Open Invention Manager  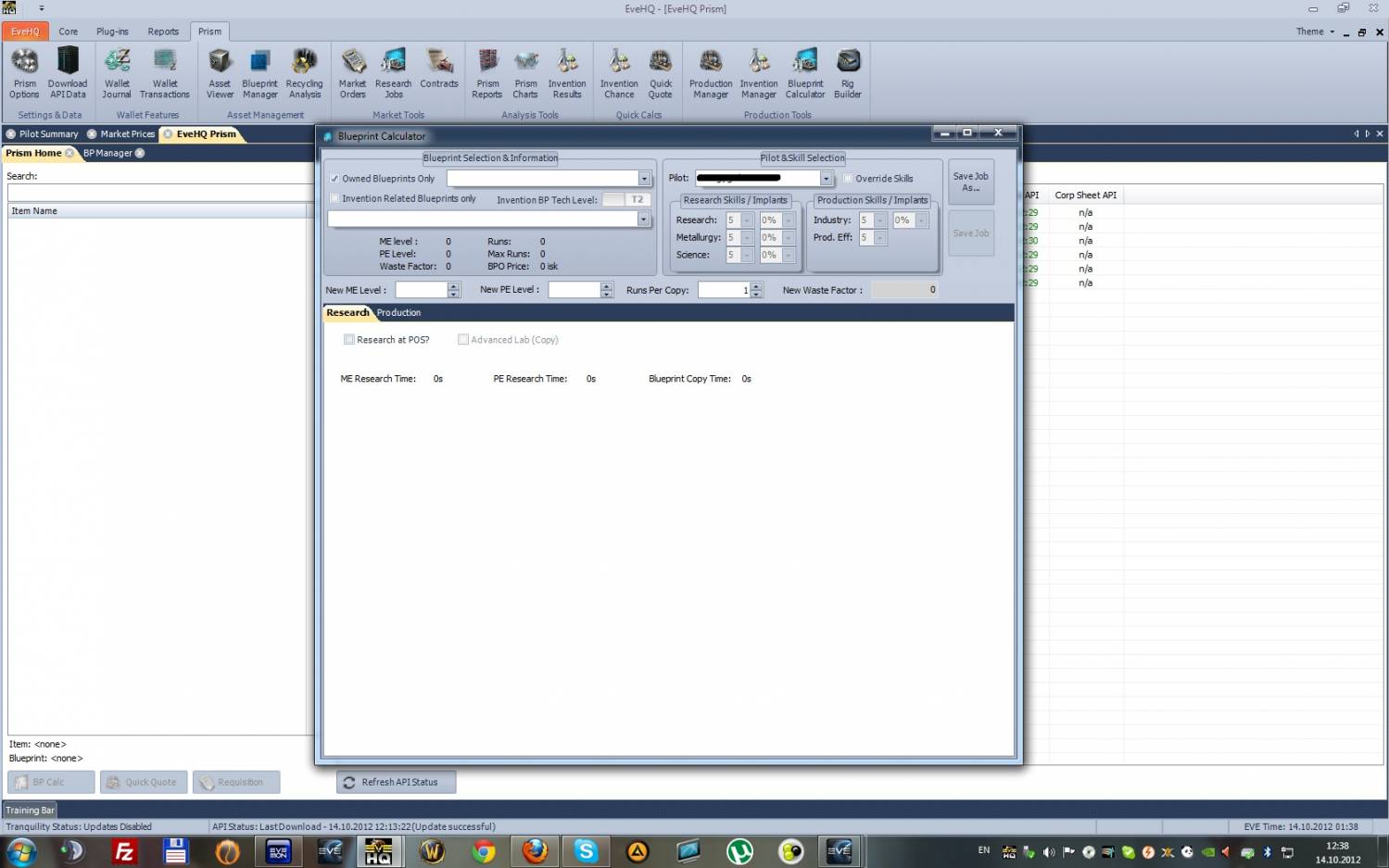tap(759, 73)
